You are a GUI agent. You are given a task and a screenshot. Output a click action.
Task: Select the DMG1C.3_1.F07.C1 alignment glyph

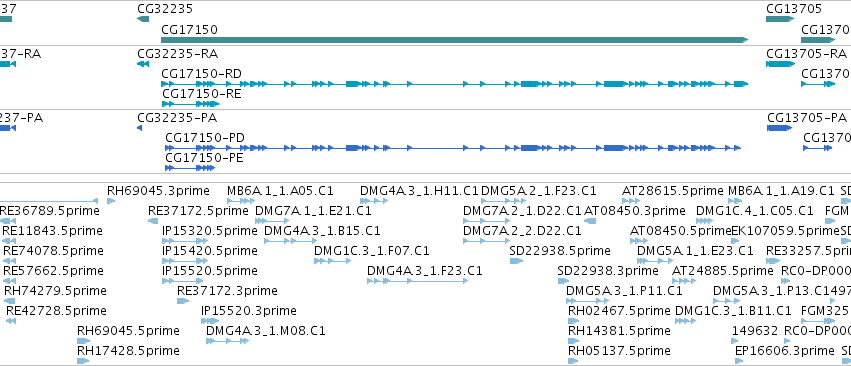pyautogui.click(x=333, y=261)
